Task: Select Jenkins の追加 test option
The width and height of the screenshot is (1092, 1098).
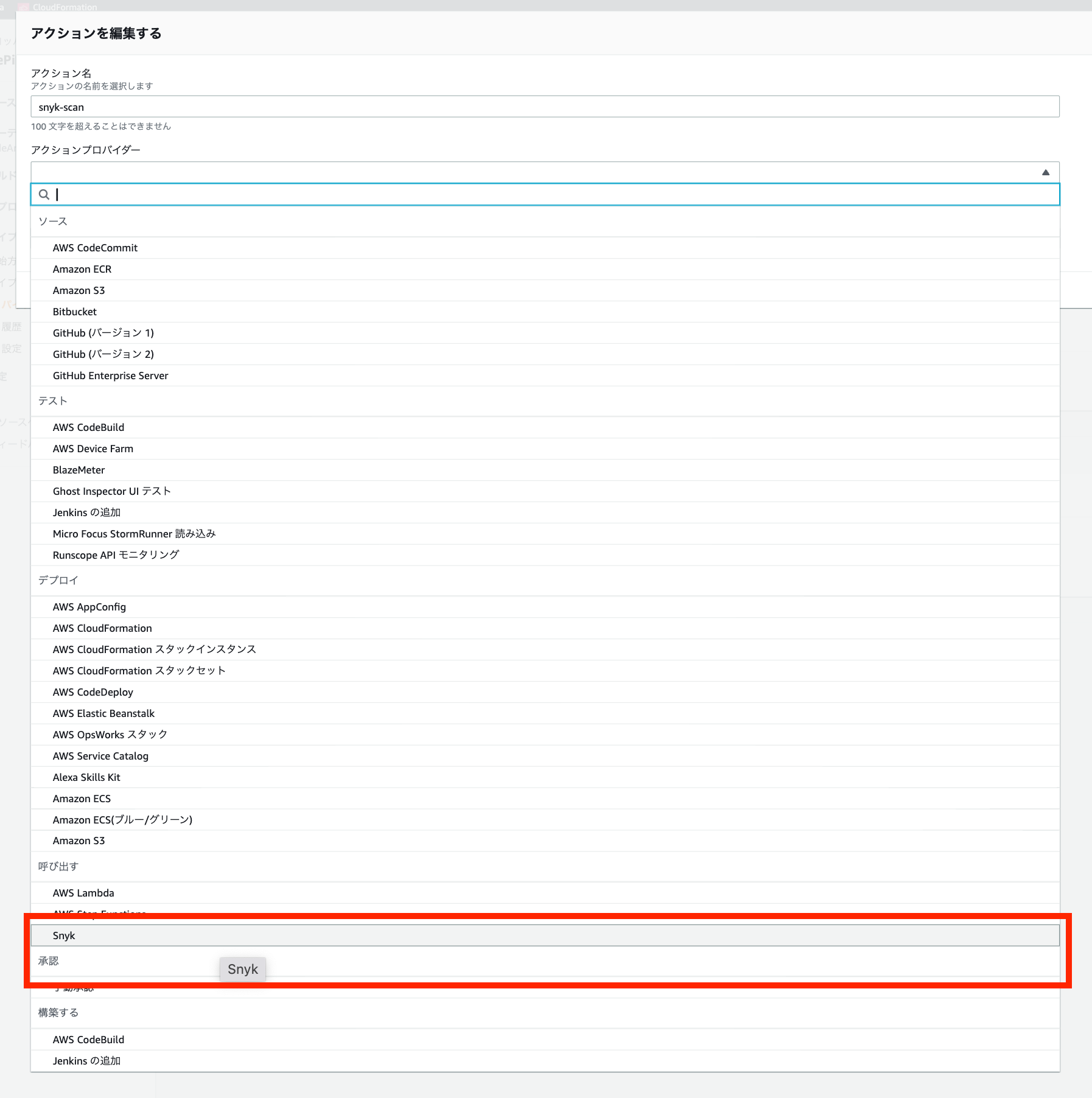Action: coord(86,512)
